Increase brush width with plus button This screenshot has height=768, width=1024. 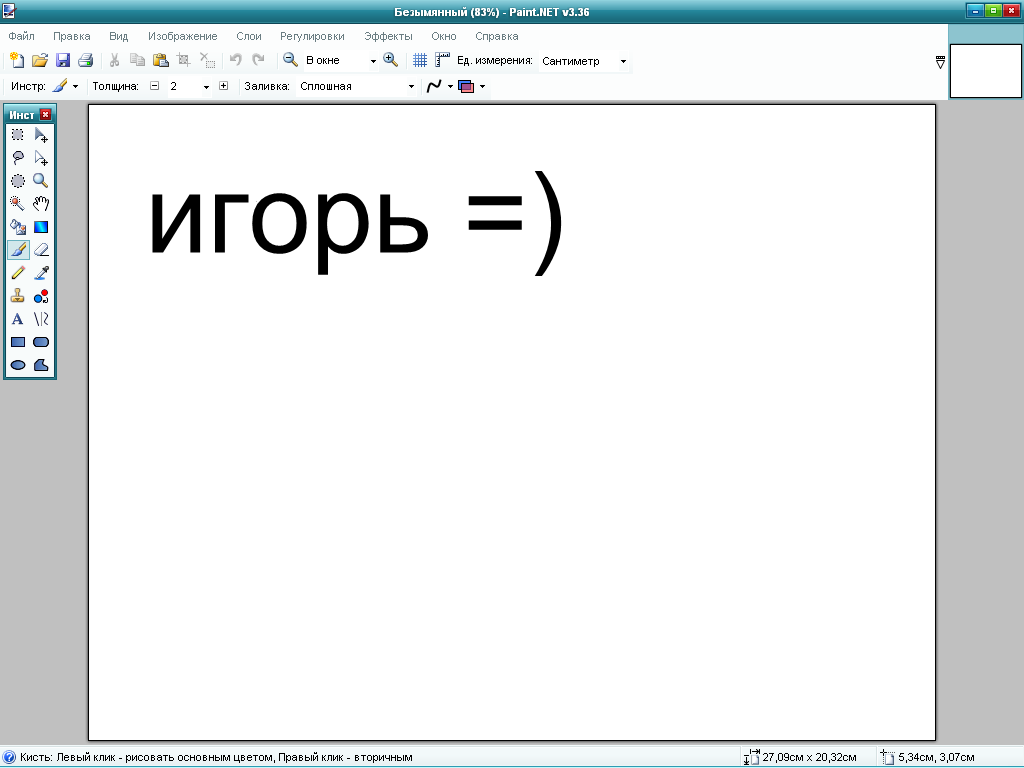click(223, 86)
